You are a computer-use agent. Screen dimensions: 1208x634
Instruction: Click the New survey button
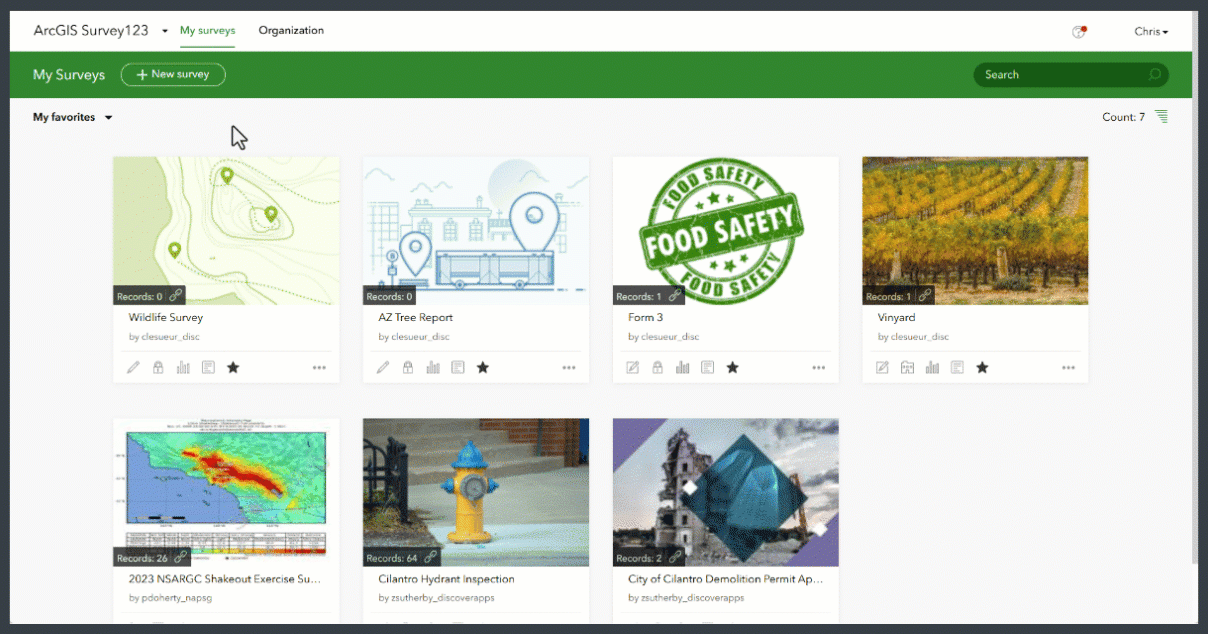pos(173,74)
